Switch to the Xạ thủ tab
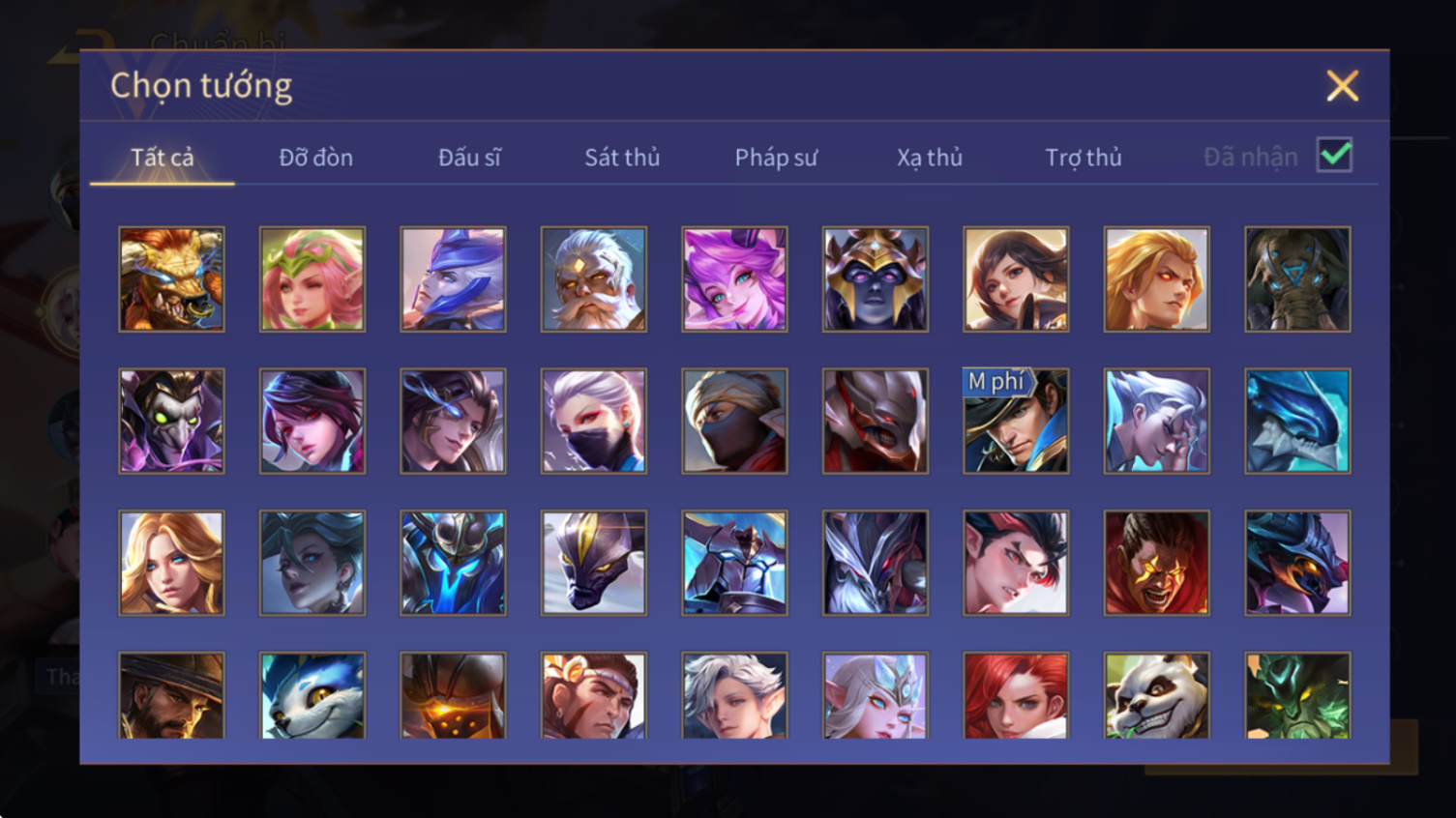This screenshot has height=818, width=1456. (x=930, y=158)
